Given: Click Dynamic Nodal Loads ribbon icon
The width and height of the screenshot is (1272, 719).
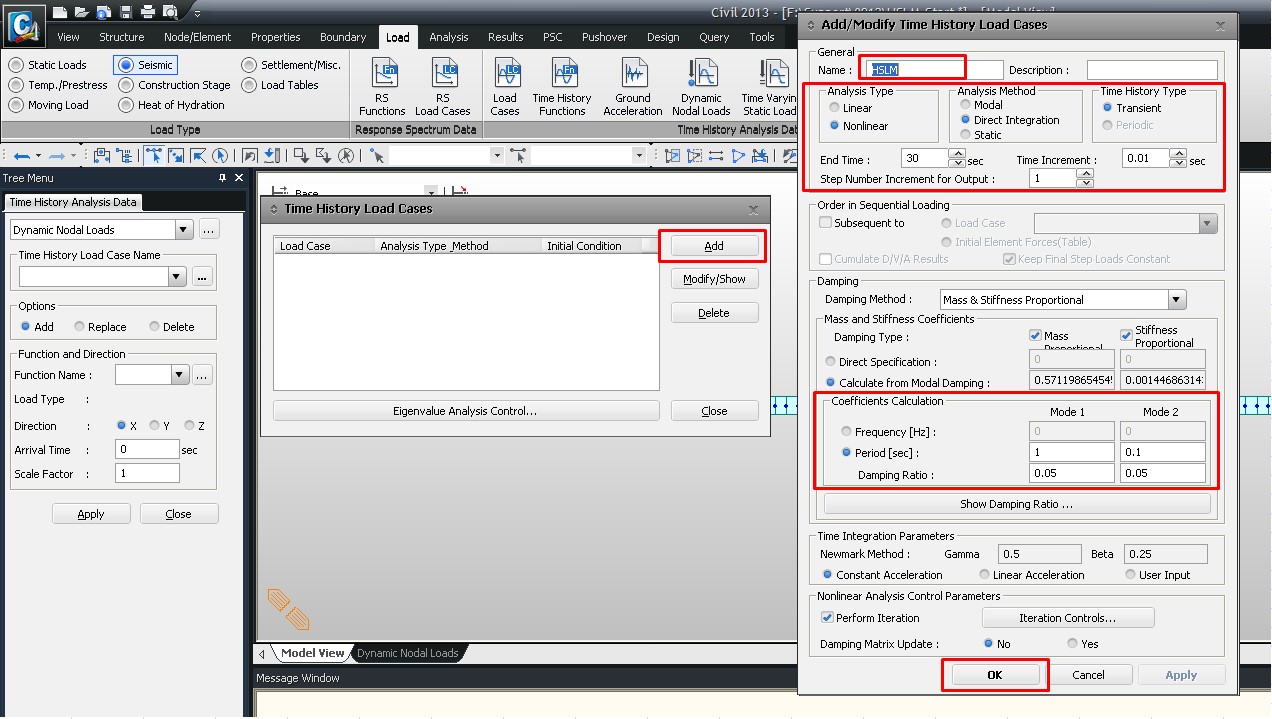Looking at the screenshot, I should pyautogui.click(x=701, y=87).
